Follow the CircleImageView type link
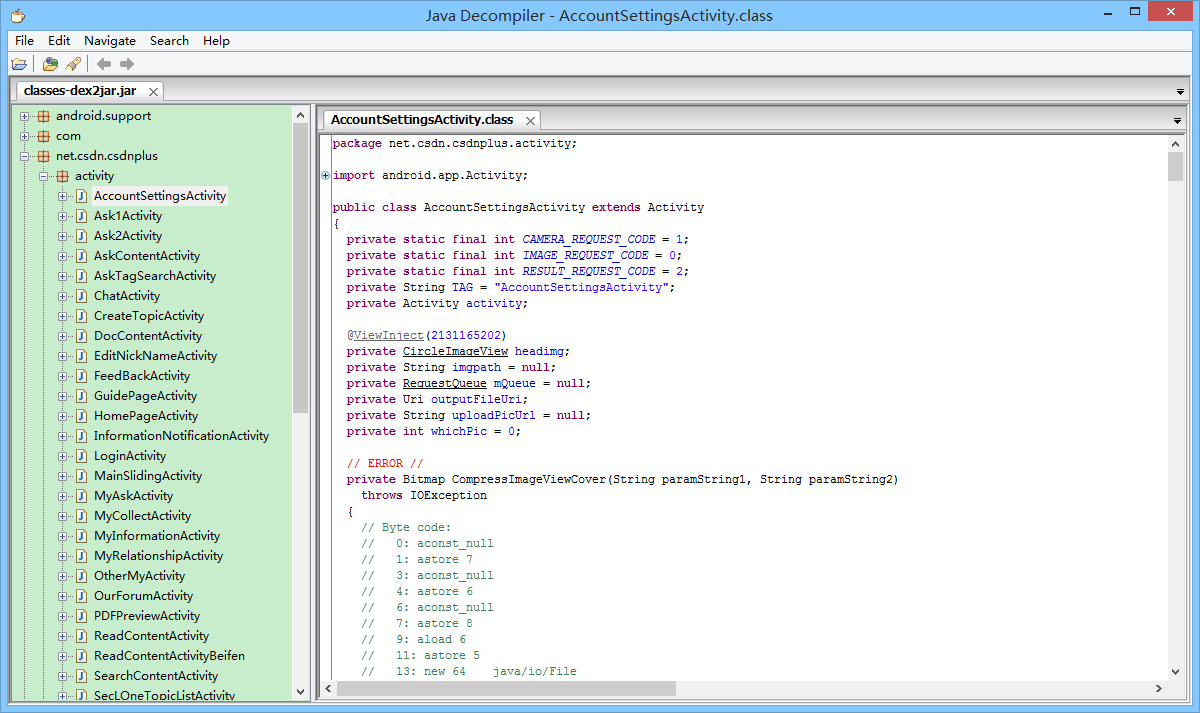 (x=455, y=351)
